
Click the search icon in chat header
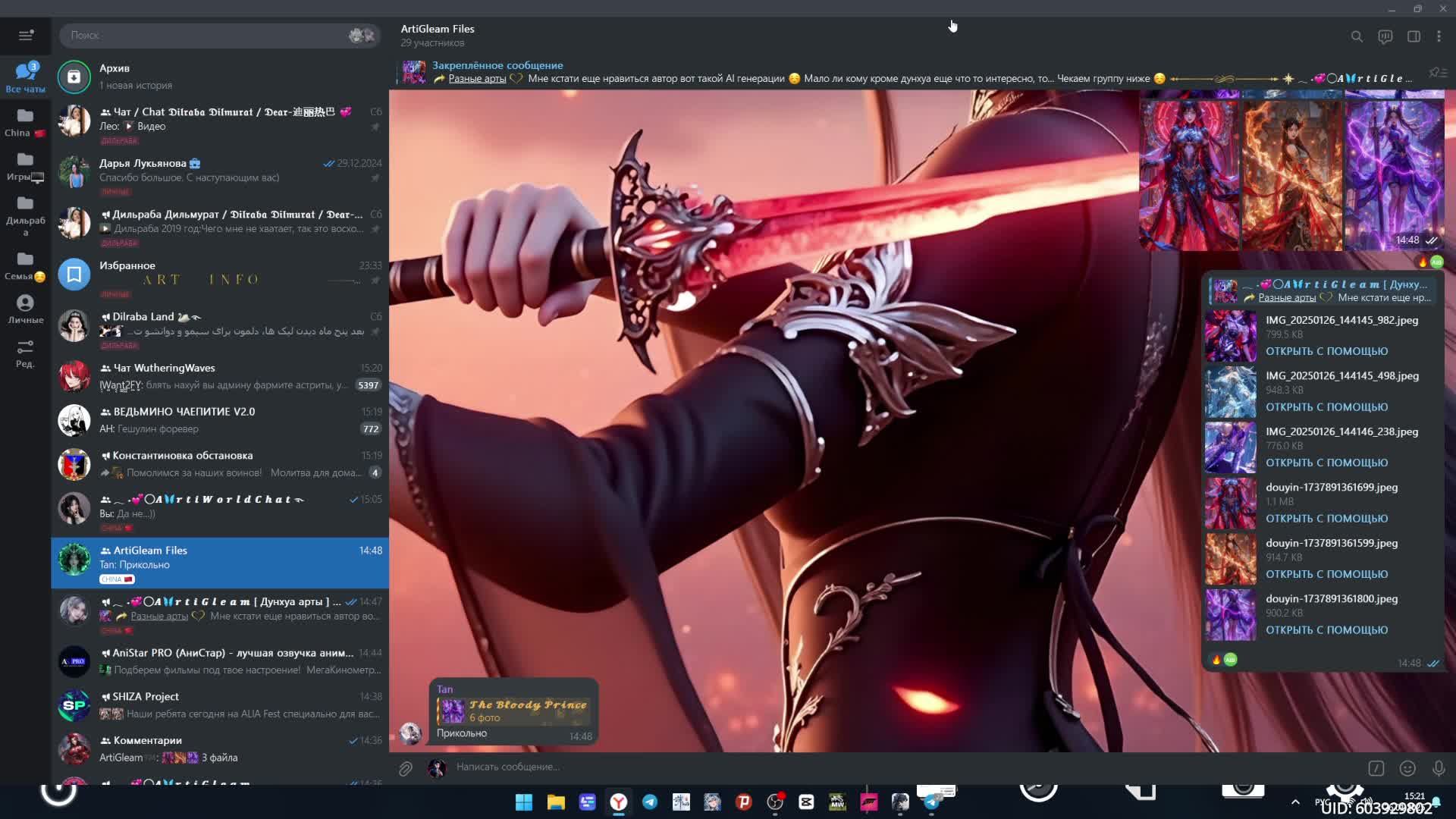pyautogui.click(x=1357, y=36)
